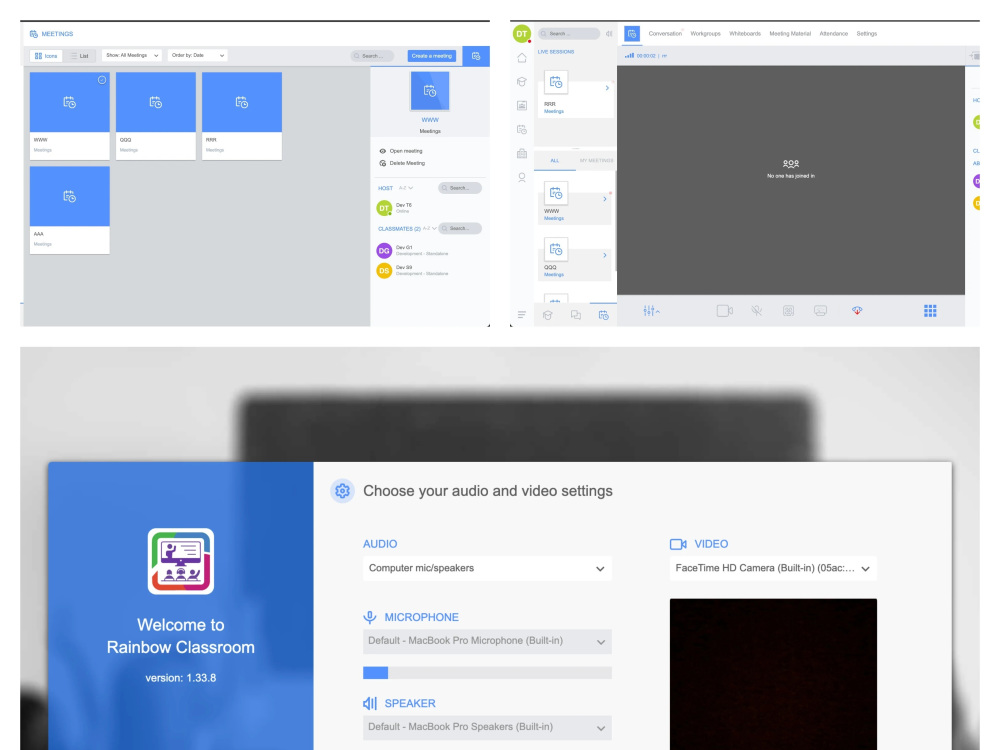Open the Order by: Date dropdown
The height and width of the screenshot is (750, 1000).
coord(198,55)
